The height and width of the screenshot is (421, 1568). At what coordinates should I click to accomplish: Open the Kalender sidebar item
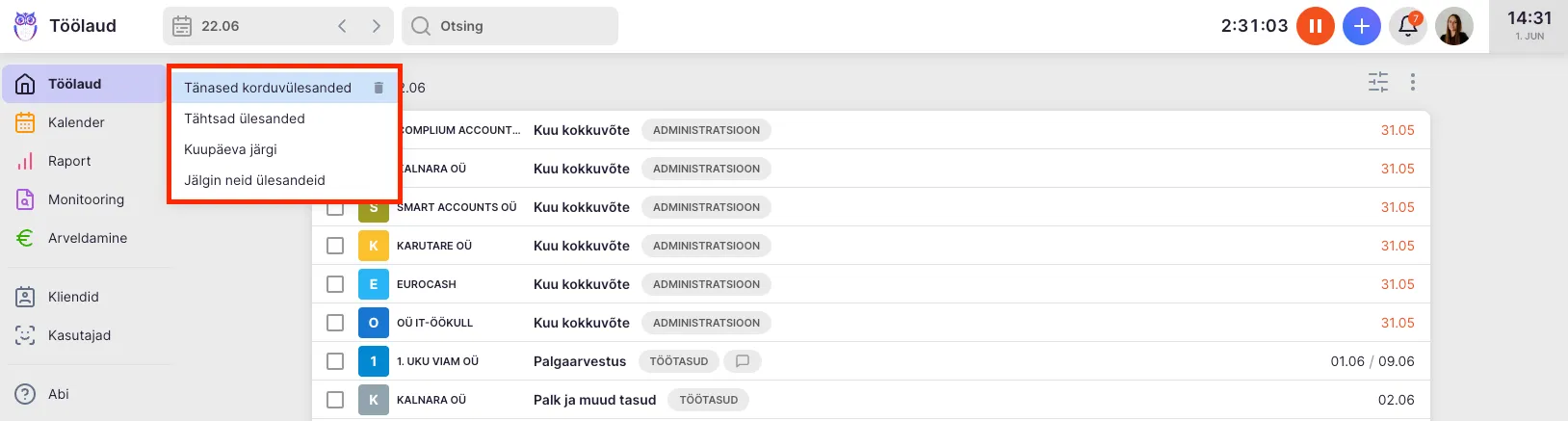76,122
